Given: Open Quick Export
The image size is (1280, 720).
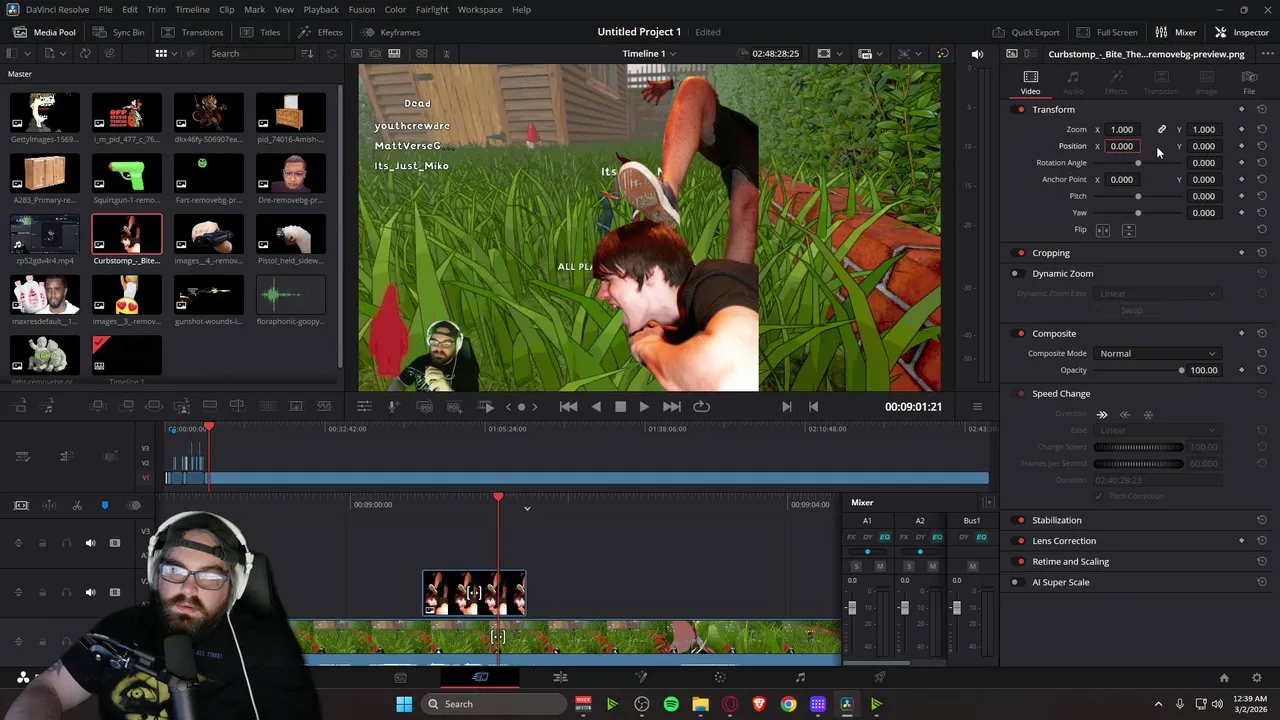Looking at the screenshot, I should [x=1025, y=32].
